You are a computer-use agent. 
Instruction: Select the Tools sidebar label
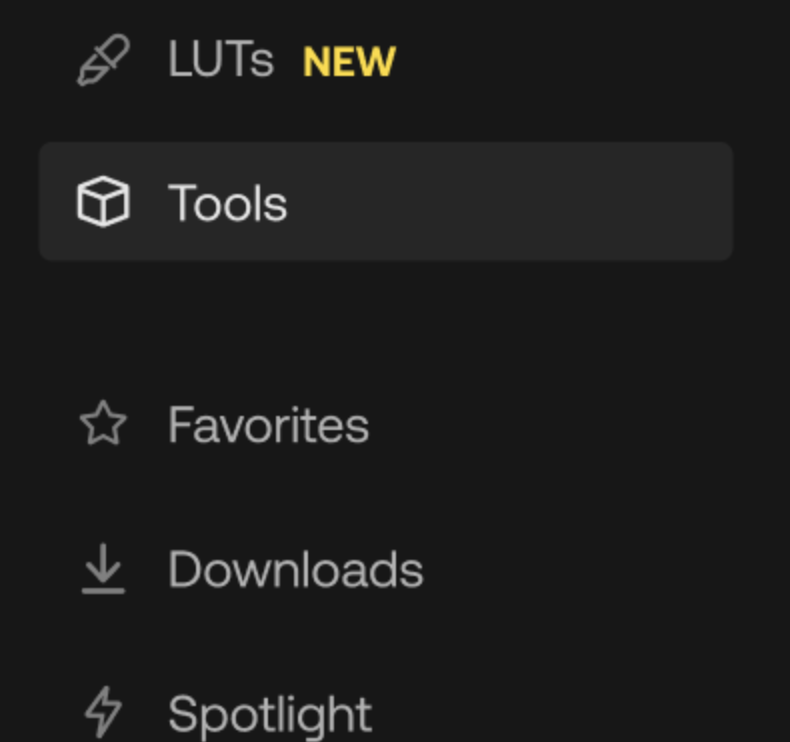click(x=228, y=203)
